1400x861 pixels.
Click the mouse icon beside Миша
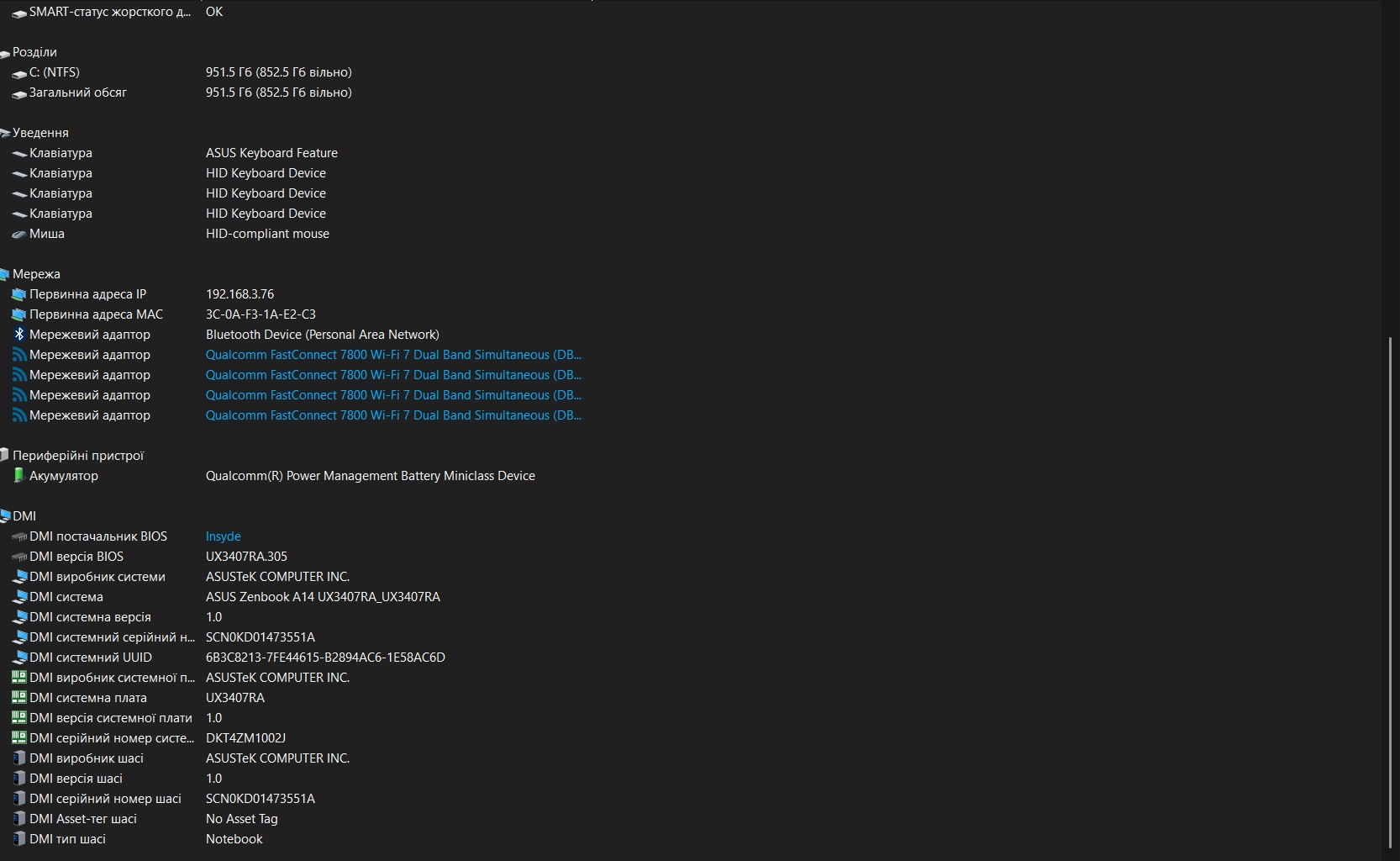[18, 234]
